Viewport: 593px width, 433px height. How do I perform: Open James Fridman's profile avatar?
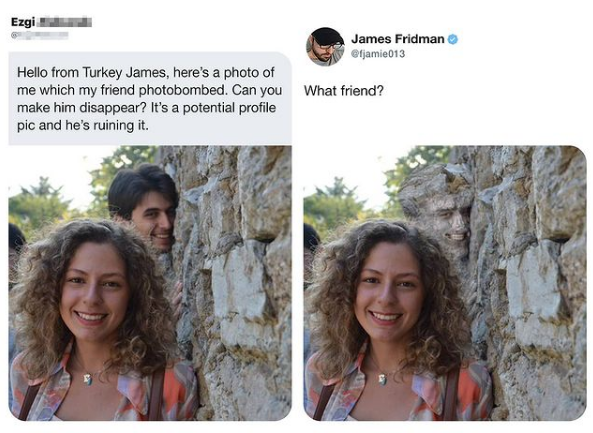[325, 47]
